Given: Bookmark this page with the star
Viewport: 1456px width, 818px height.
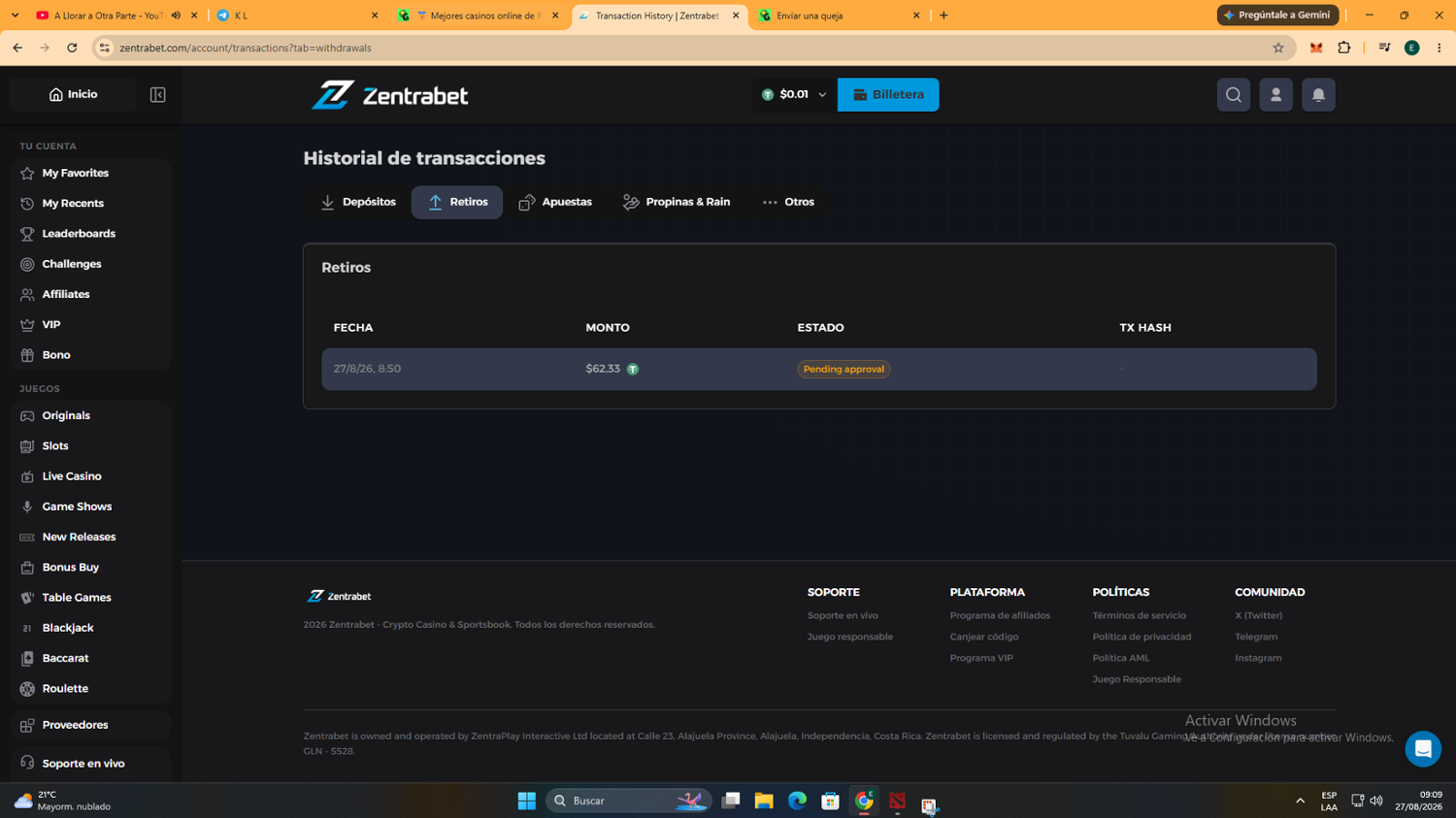Looking at the screenshot, I should coord(1278,48).
